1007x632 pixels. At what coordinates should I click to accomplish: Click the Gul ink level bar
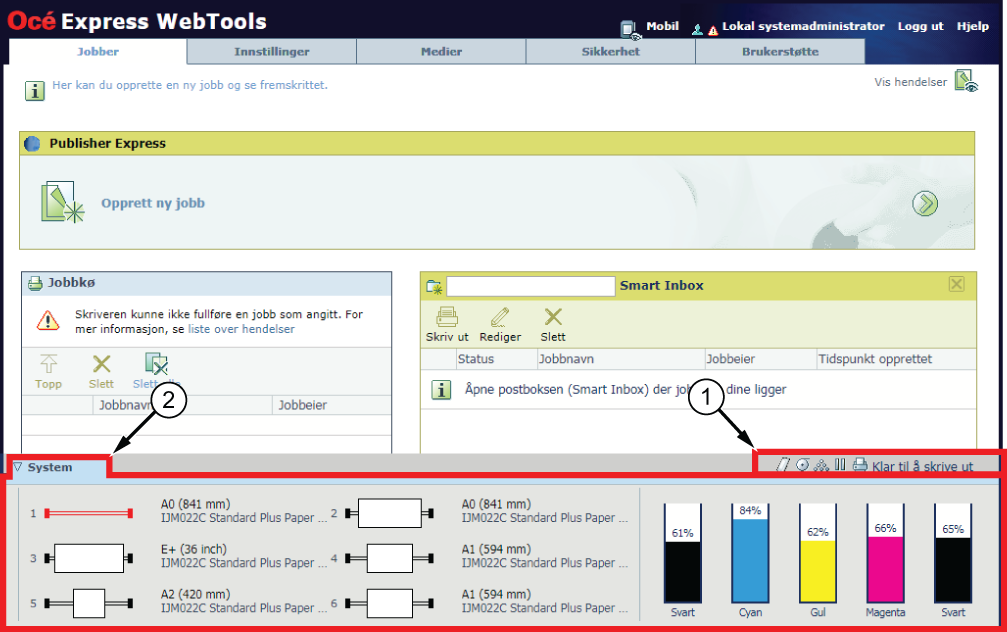pos(818,553)
